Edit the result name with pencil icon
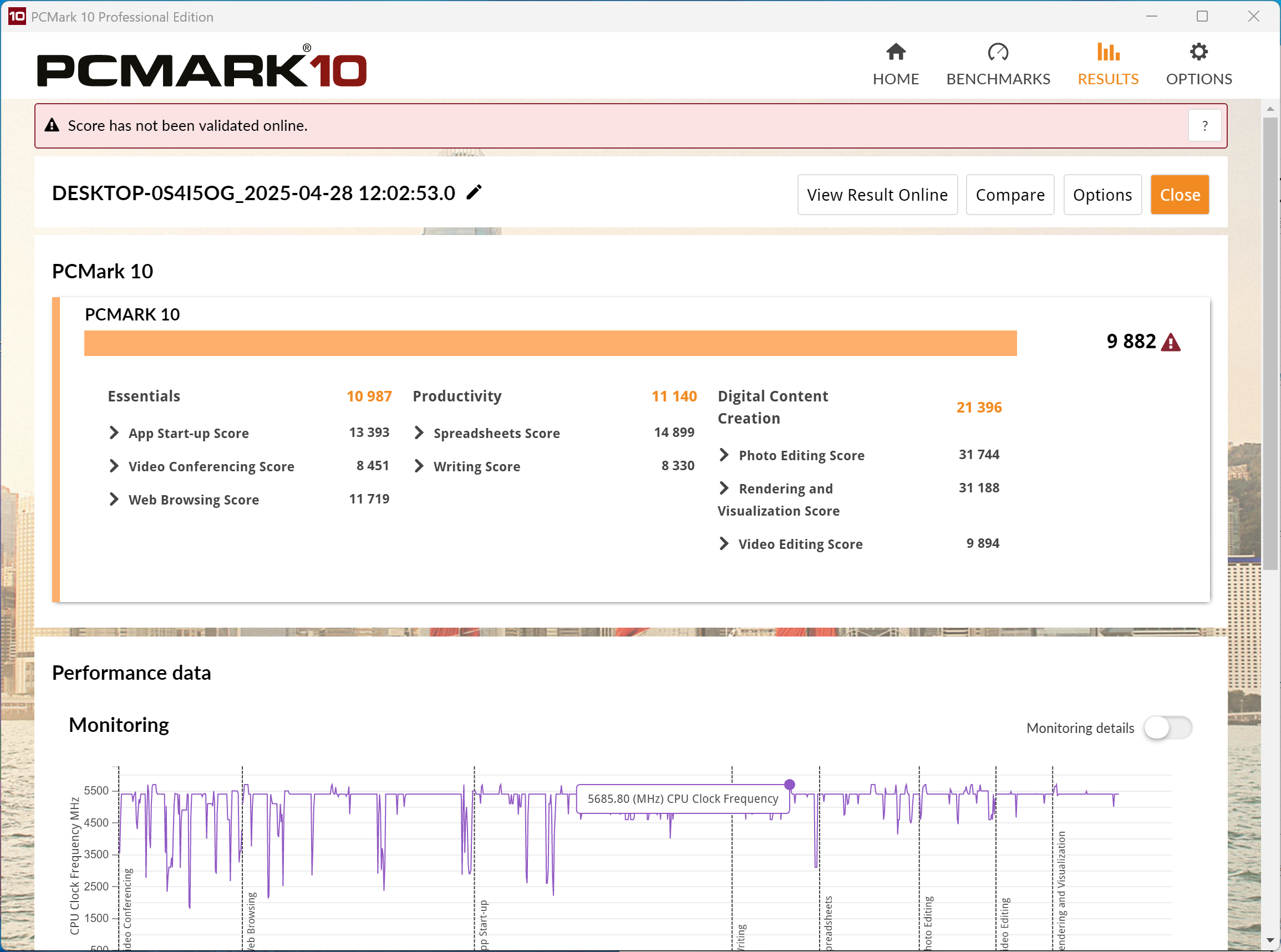Screen dimensions: 1281x952 (474, 192)
